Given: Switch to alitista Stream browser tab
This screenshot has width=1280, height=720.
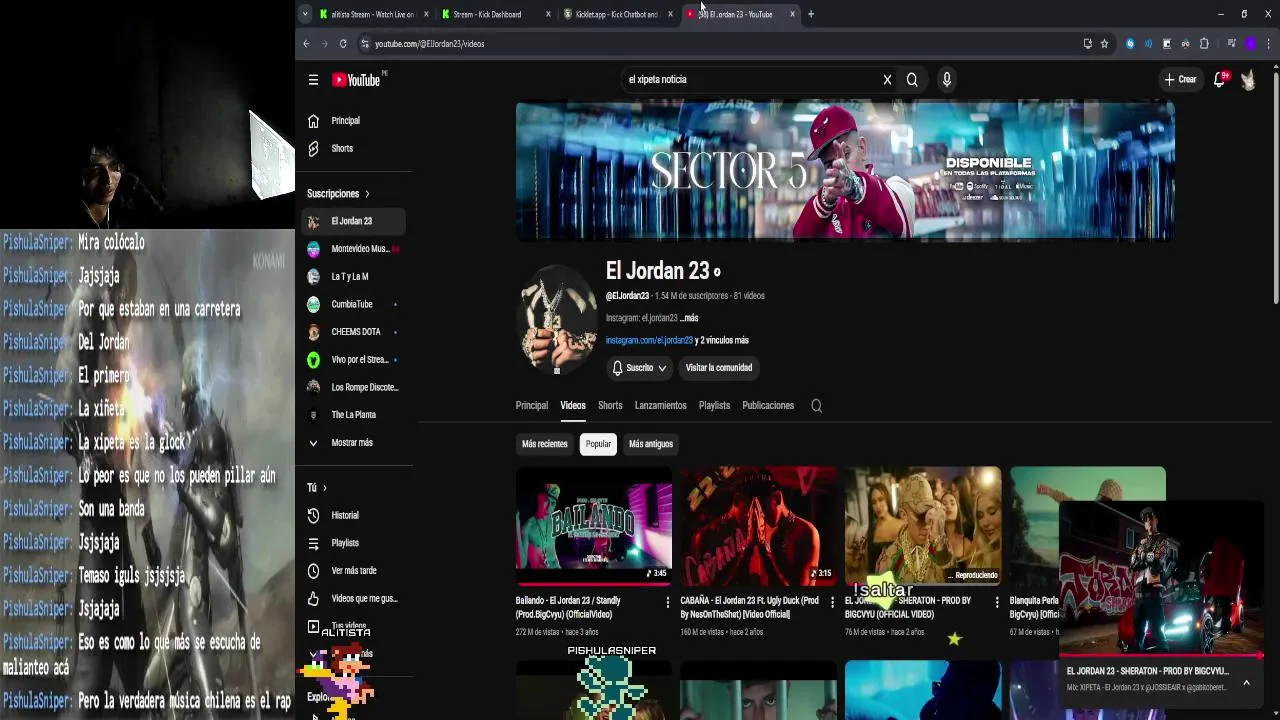Looking at the screenshot, I should pos(373,14).
